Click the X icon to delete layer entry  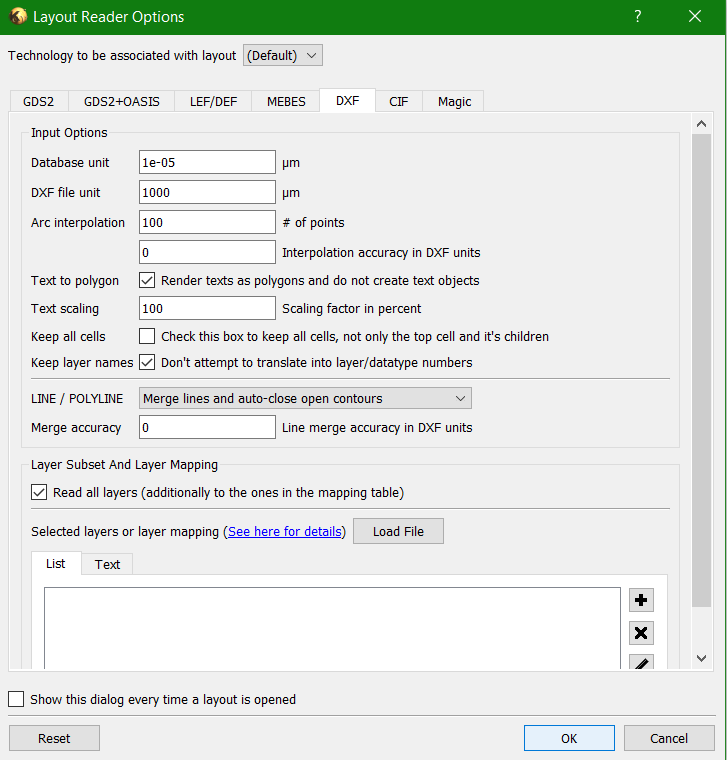point(641,633)
